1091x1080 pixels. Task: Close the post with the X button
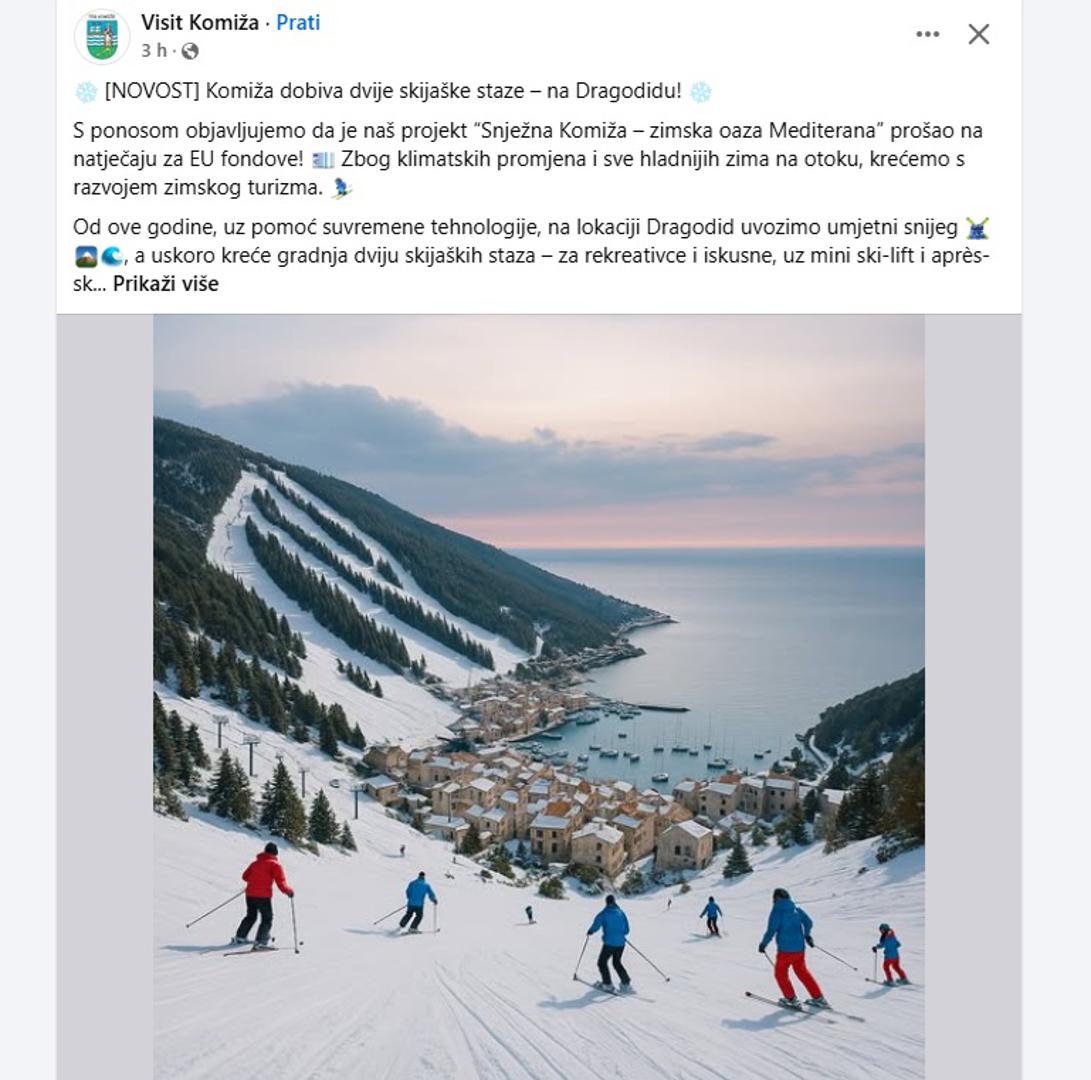(978, 34)
